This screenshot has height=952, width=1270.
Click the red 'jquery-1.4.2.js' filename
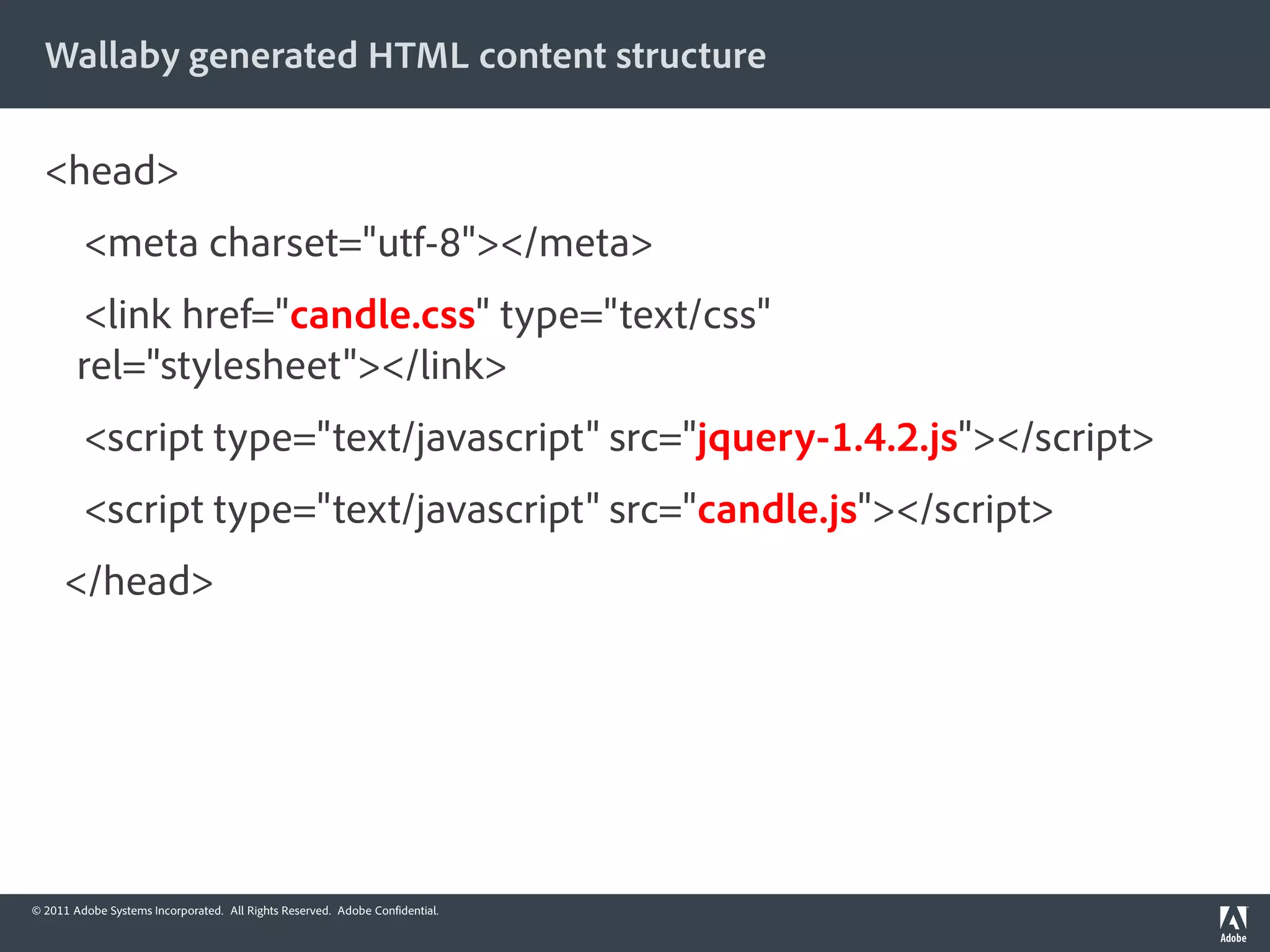point(828,438)
